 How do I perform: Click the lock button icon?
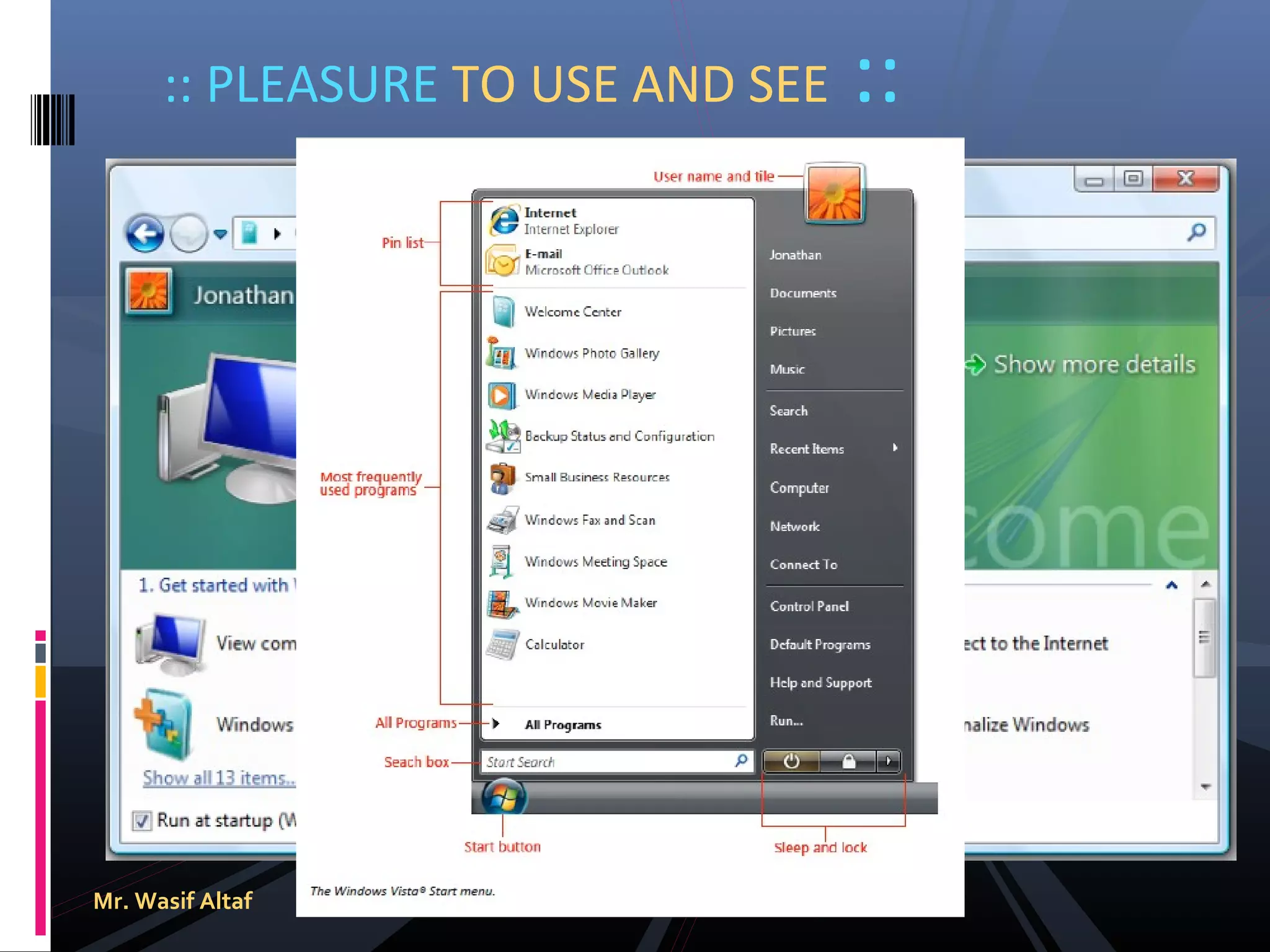coord(848,761)
